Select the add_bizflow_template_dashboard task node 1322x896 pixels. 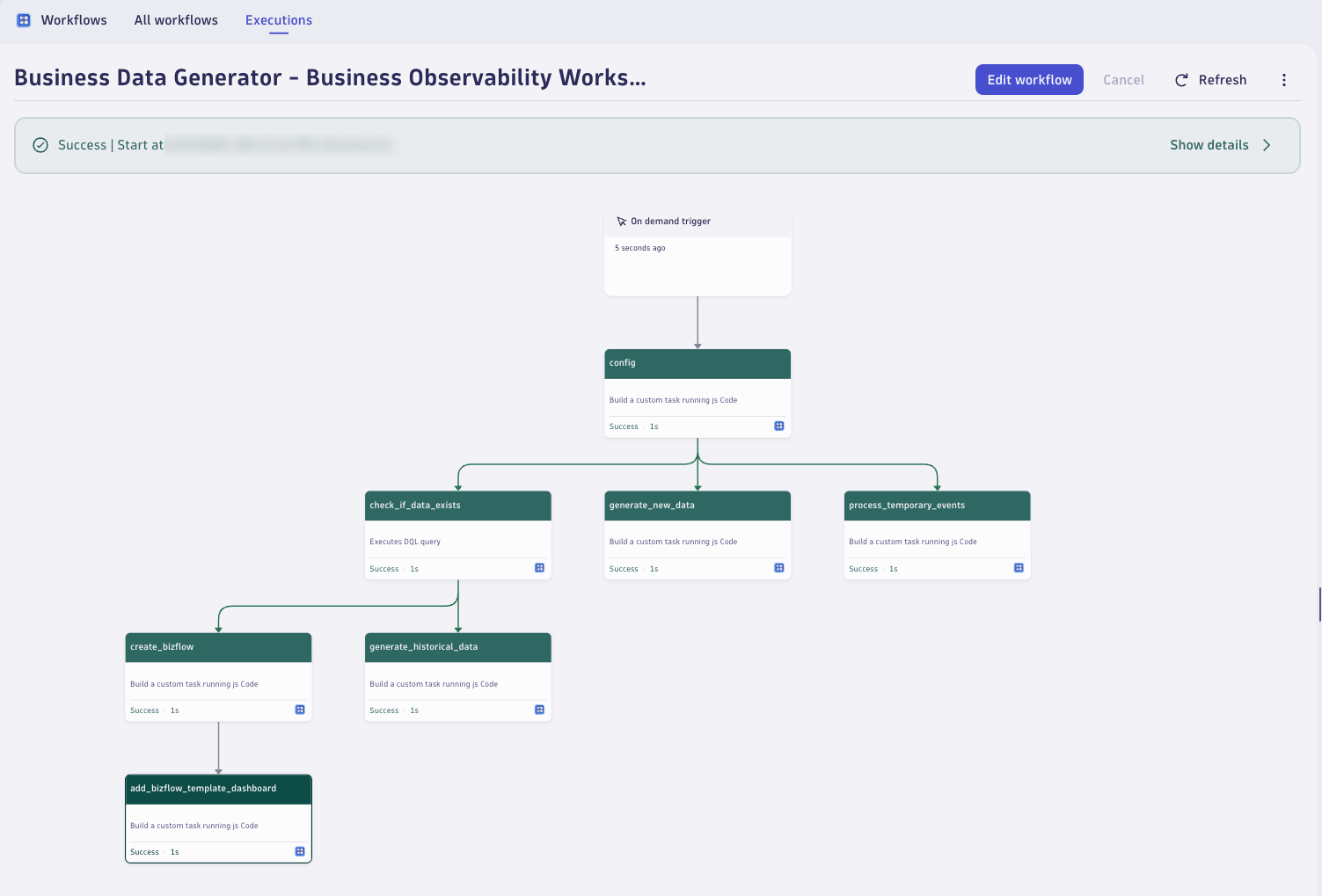click(219, 819)
